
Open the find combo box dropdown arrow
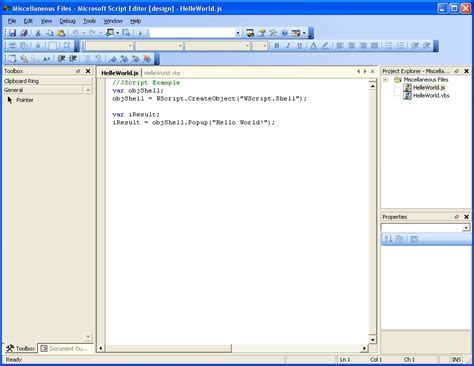238,33
